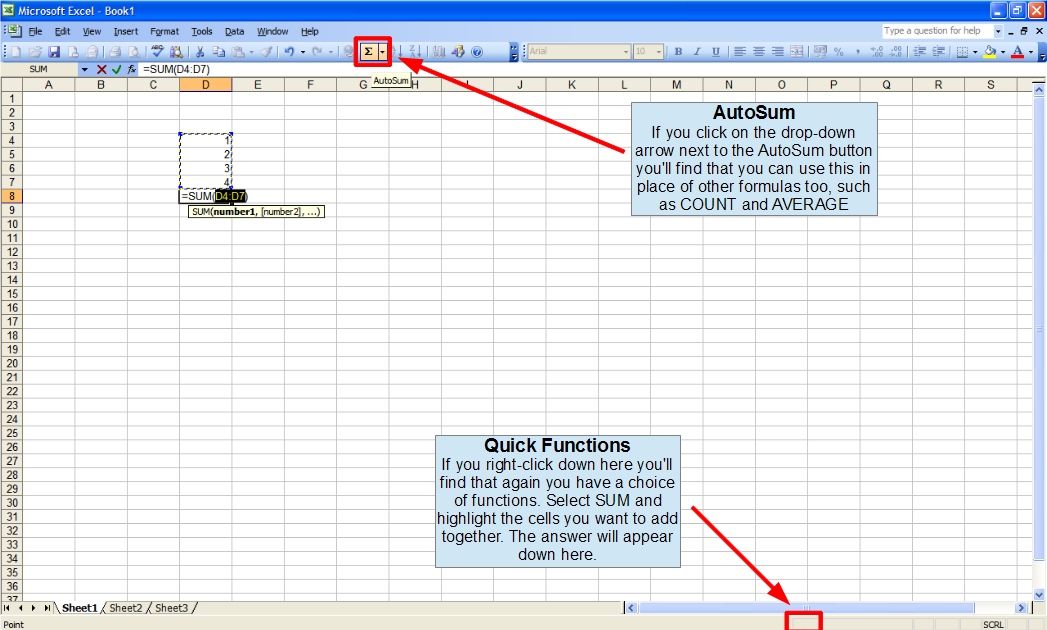
Task: Open the Insert menu
Action: coord(126,31)
